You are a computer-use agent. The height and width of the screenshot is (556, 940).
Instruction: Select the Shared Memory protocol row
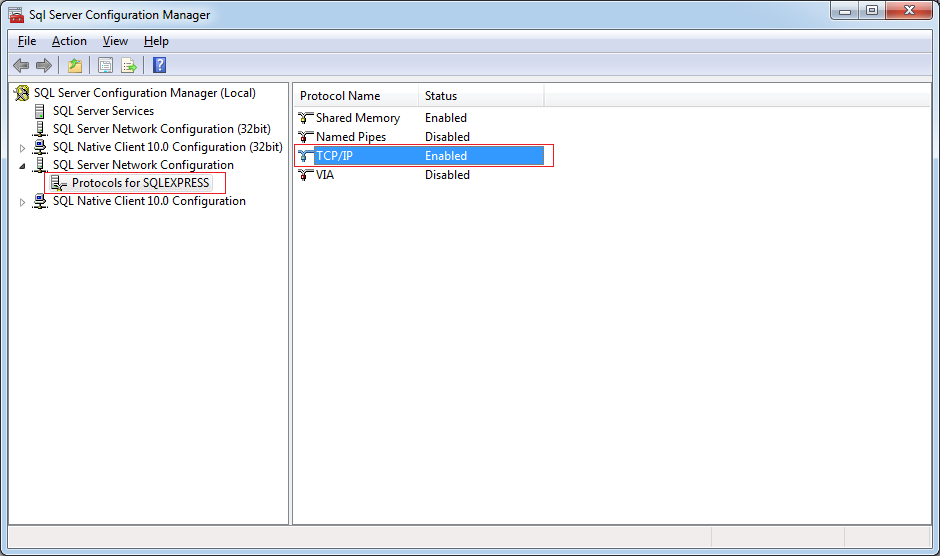click(419, 118)
